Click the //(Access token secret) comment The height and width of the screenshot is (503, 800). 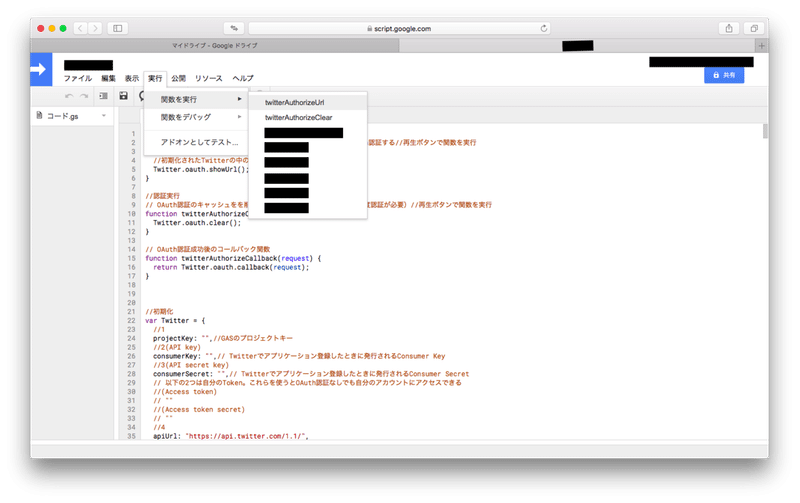point(199,410)
